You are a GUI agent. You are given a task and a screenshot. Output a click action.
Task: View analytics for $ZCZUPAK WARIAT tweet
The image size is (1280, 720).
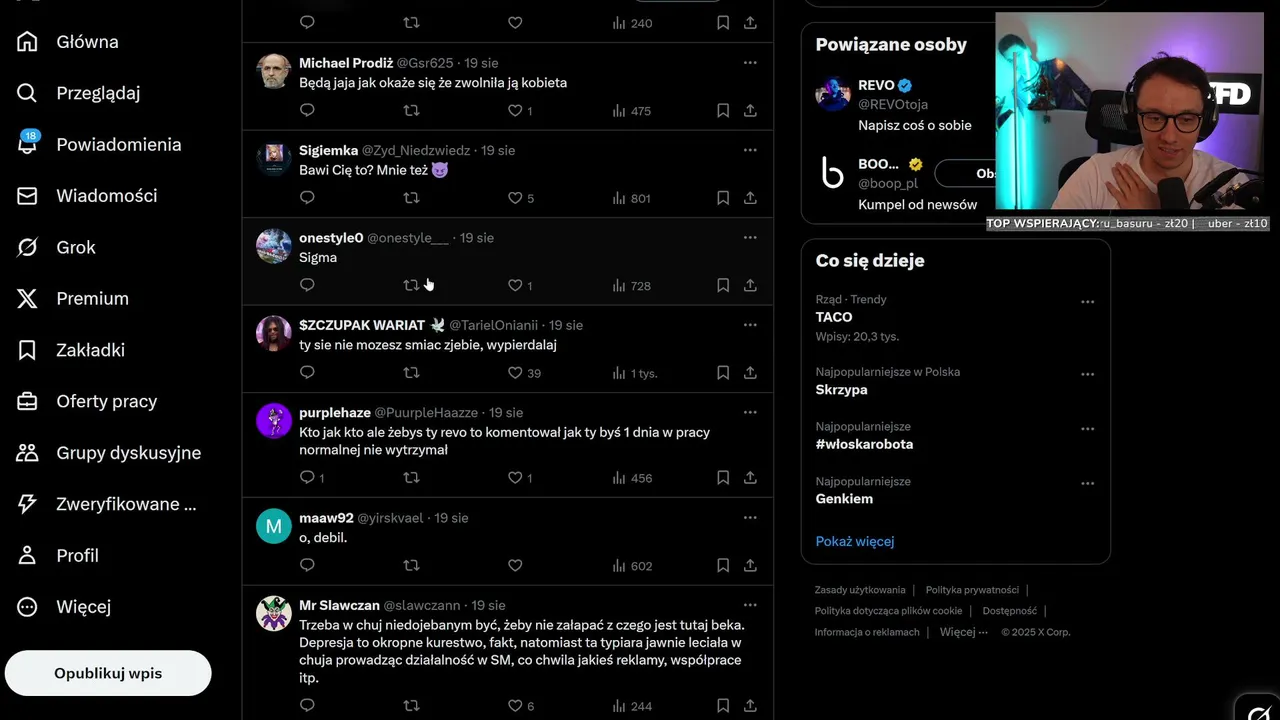coord(634,373)
